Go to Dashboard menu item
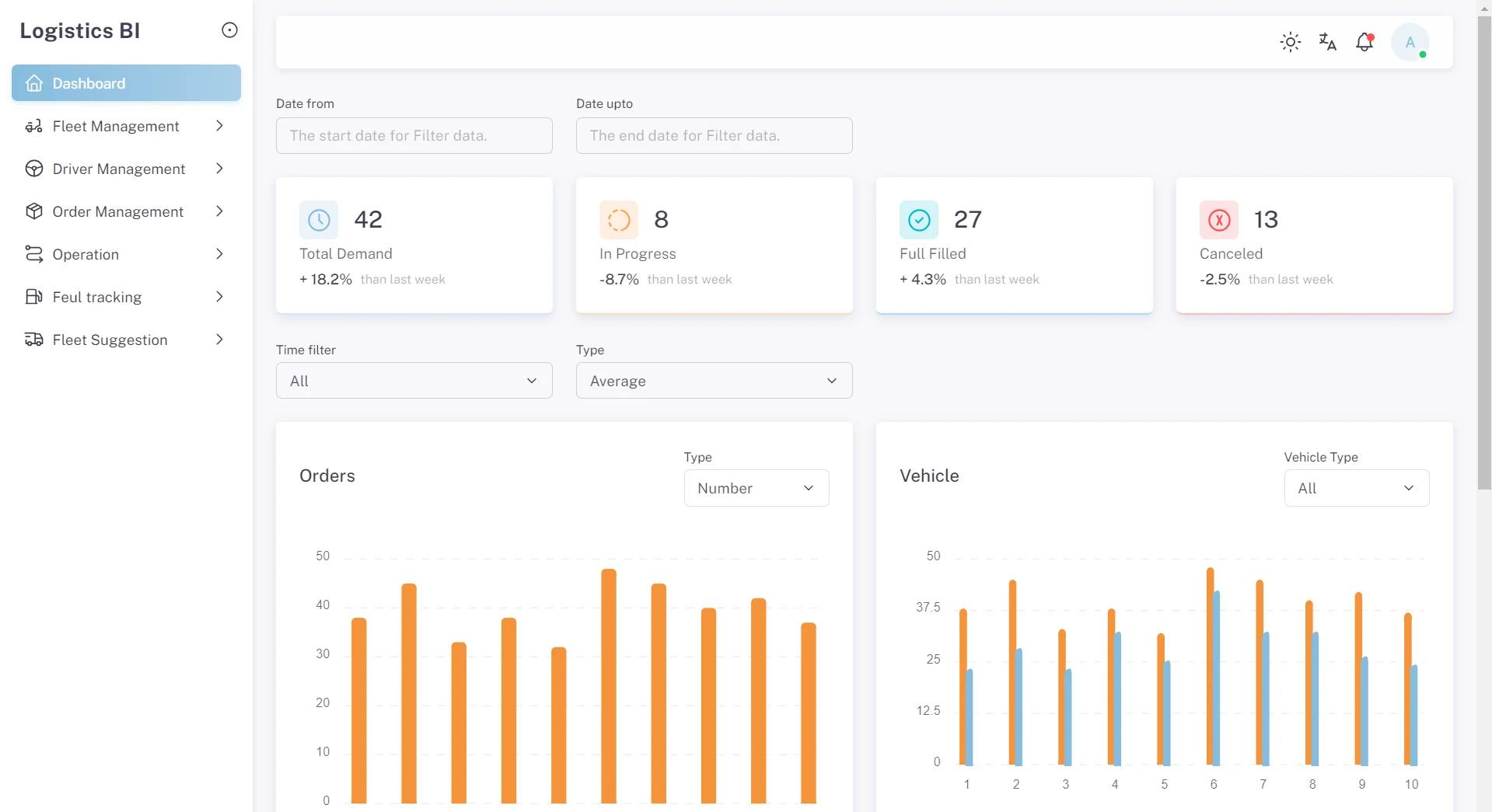The height and width of the screenshot is (812, 1492). pos(126,83)
